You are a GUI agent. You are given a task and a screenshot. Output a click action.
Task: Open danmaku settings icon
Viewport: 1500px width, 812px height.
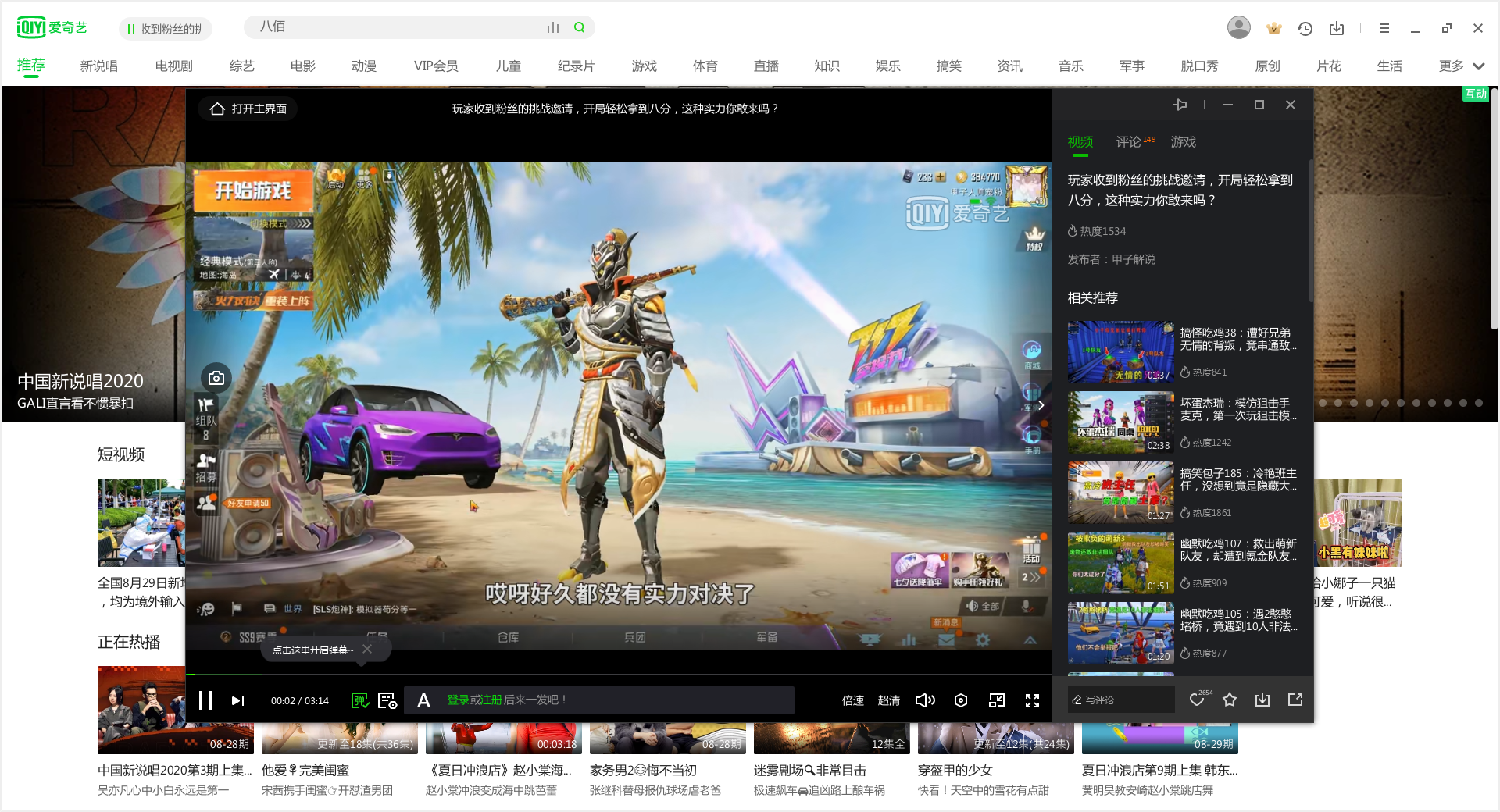(387, 700)
